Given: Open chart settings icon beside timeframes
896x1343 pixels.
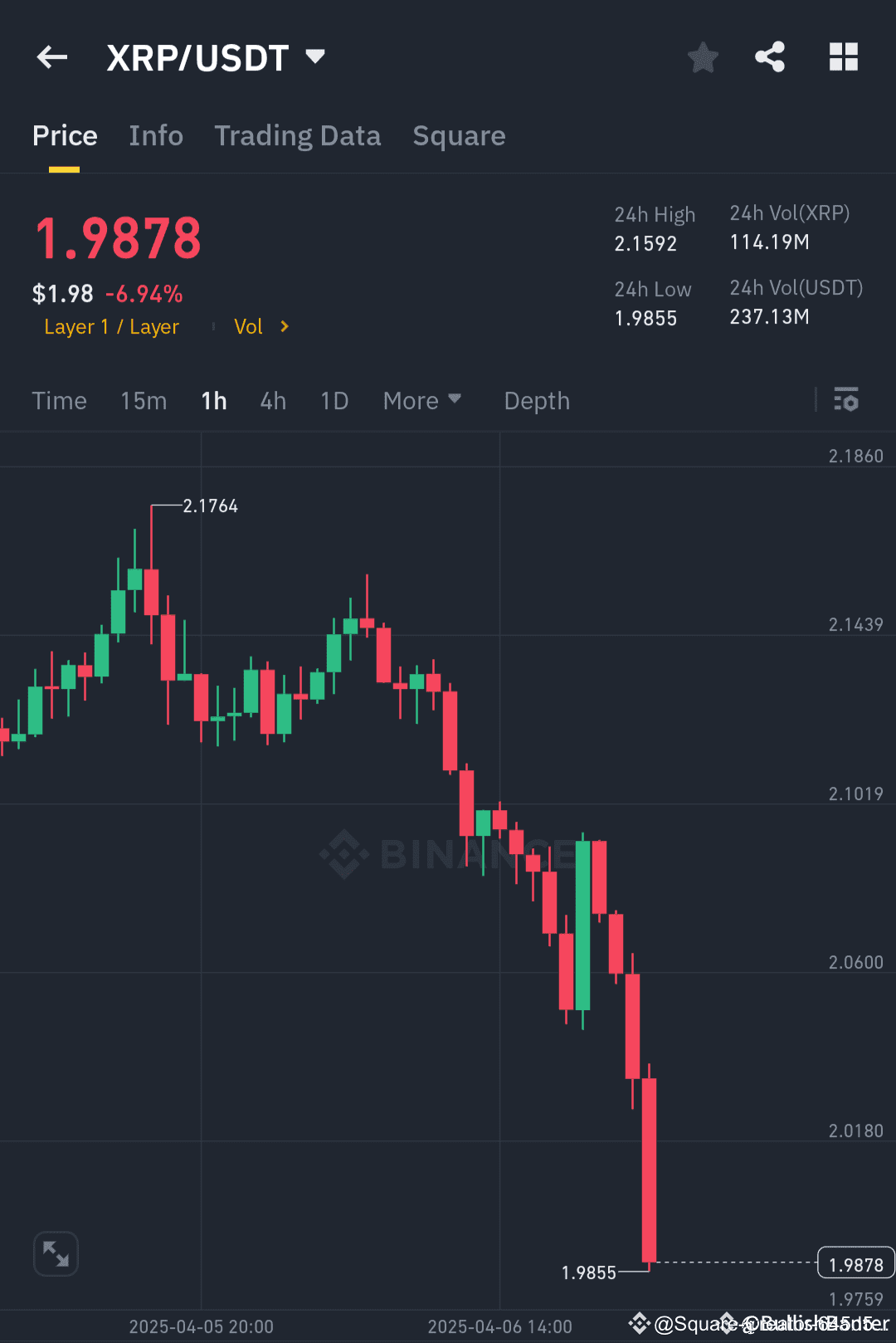Looking at the screenshot, I should click(846, 400).
